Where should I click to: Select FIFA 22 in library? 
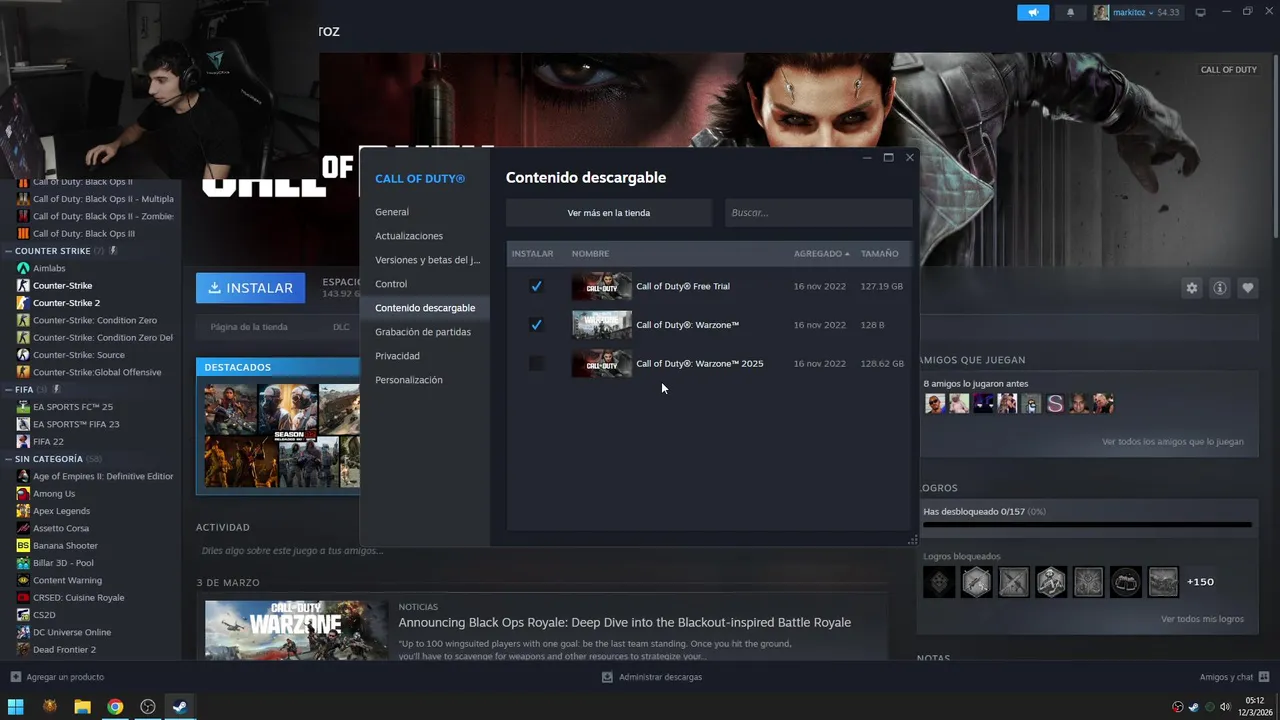click(x=48, y=441)
